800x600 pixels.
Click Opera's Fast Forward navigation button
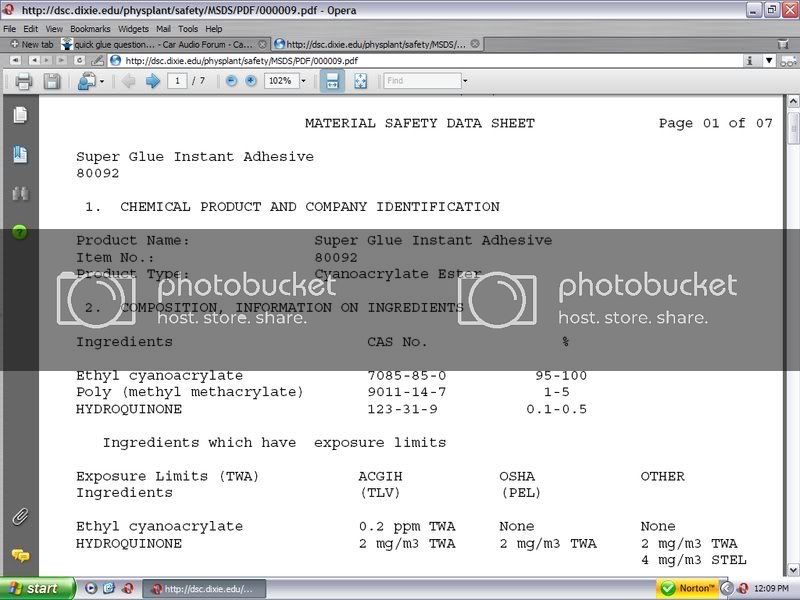tap(61, 60)
